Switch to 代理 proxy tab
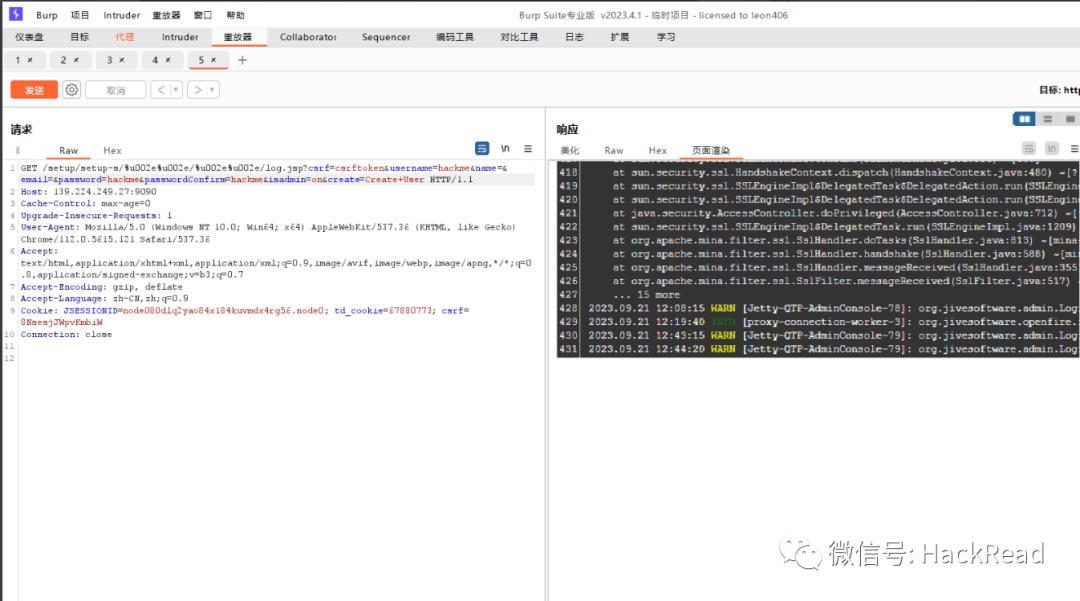The image size is (1080, 601). click(x=125, y=37)
